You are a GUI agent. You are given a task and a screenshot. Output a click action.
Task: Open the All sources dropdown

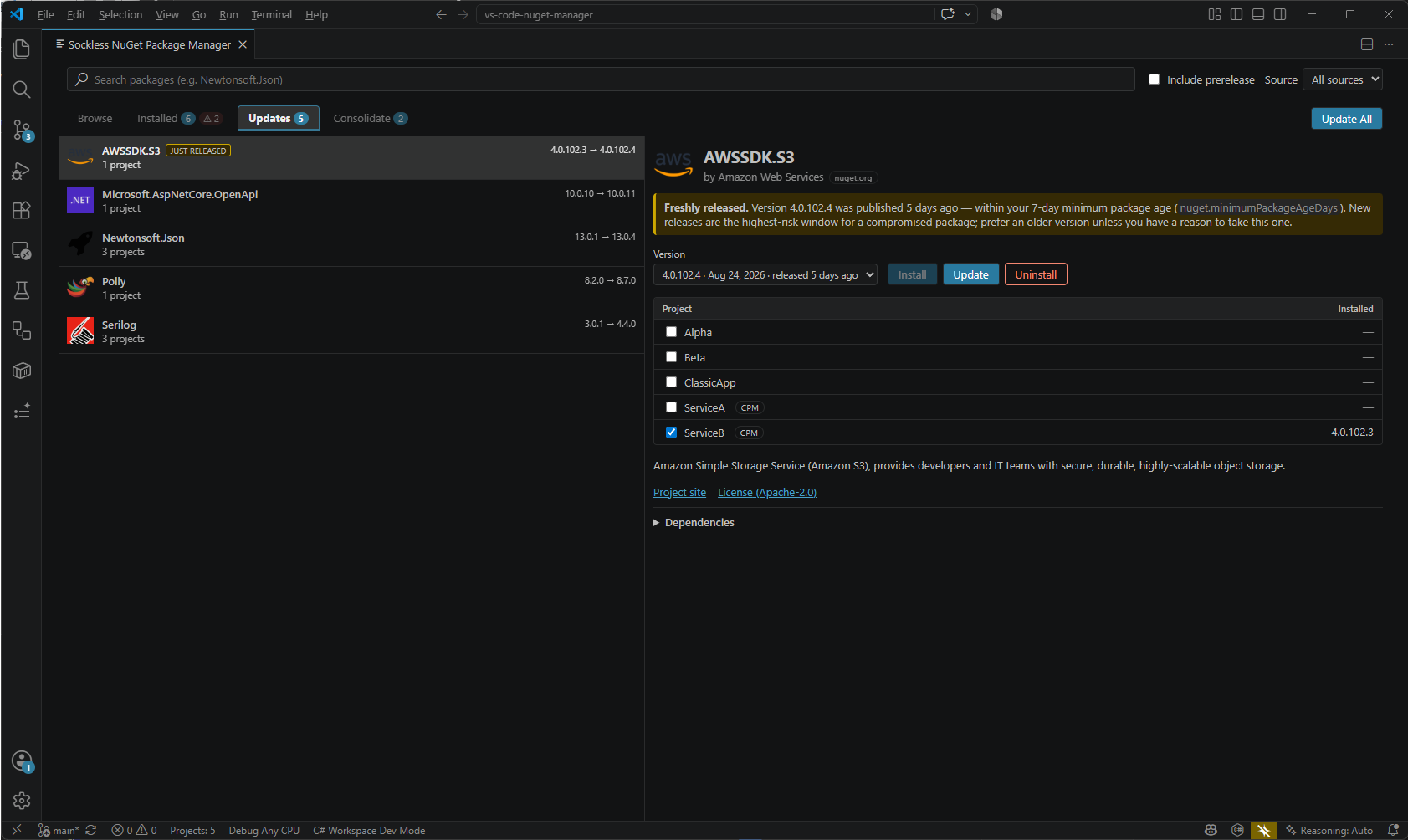click(1343, 79)
